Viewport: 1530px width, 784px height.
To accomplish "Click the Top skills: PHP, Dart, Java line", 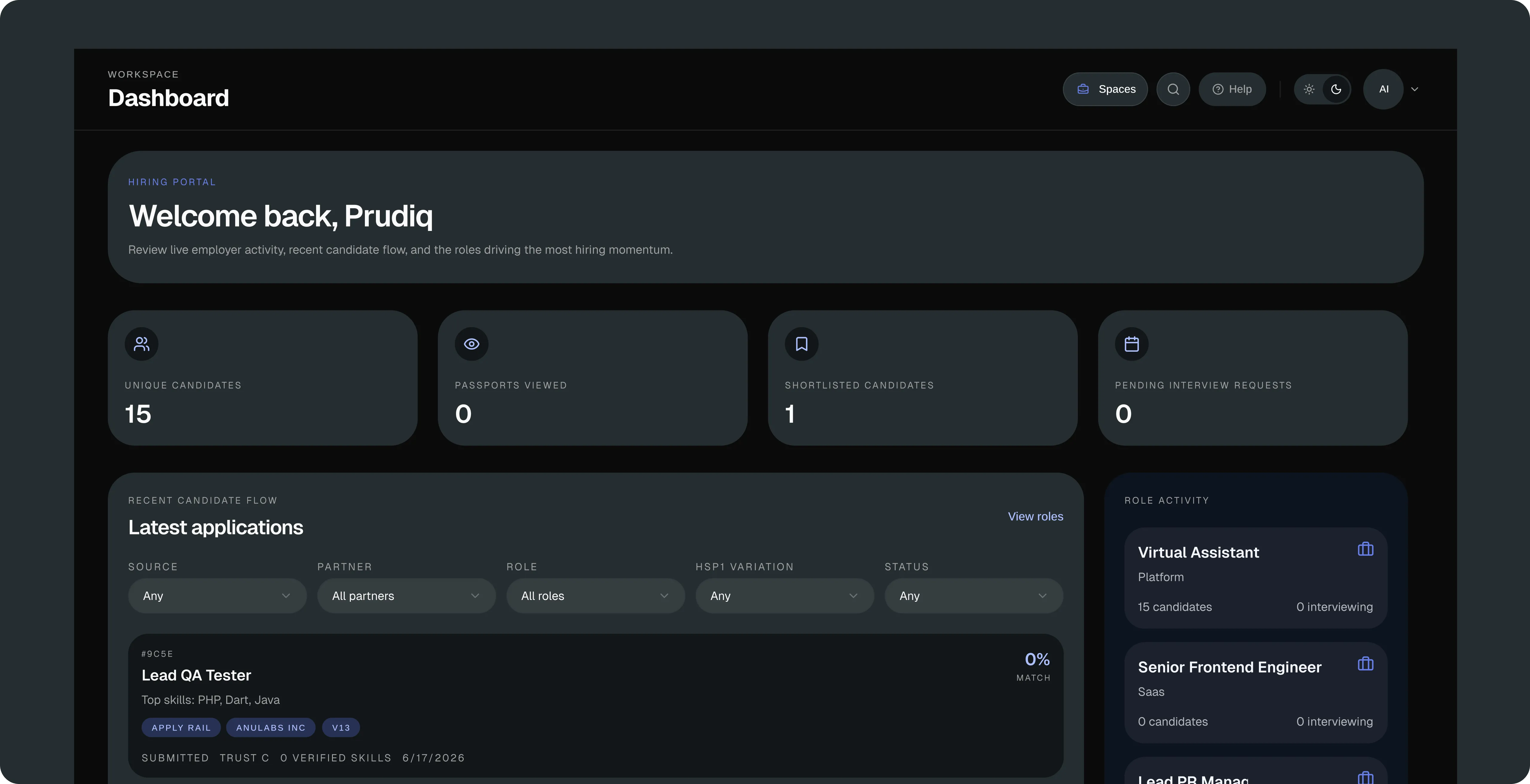I will click(x=210, y=700).
